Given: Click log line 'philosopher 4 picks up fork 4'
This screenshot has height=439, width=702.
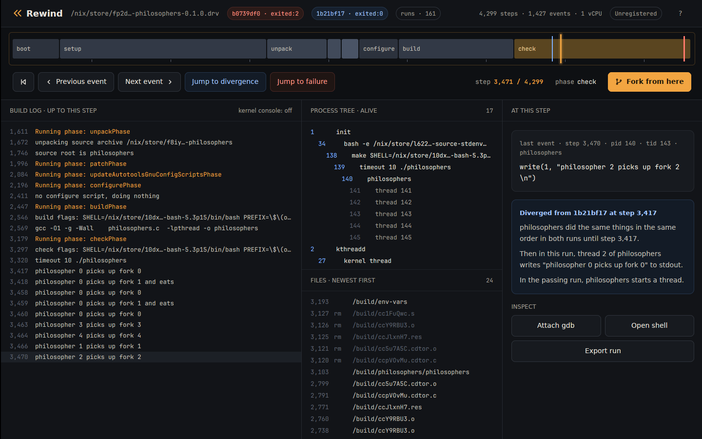Looking at the screenshot, I should [x=151, y=336].
